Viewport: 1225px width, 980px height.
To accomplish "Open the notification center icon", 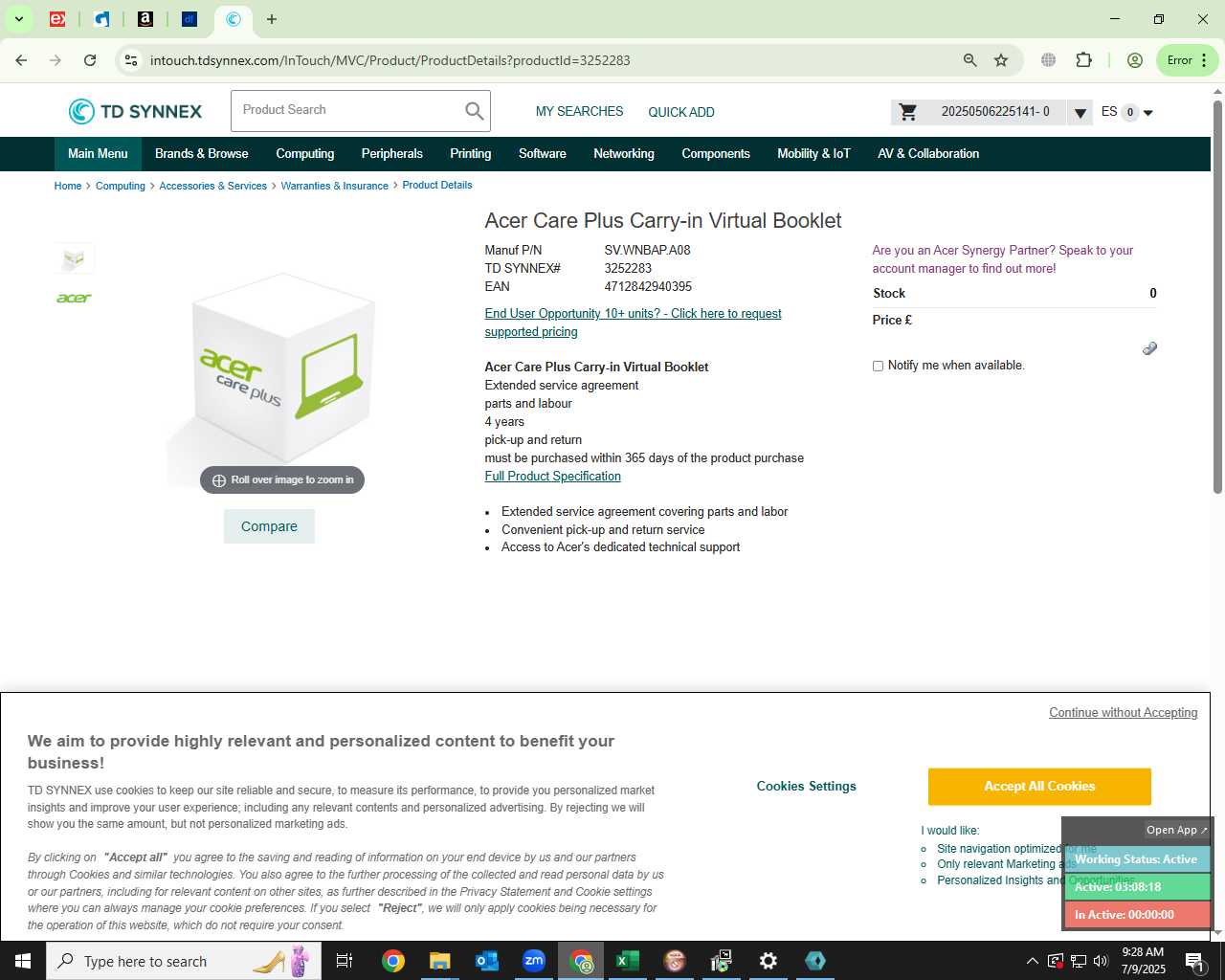I will [1194, 961].
